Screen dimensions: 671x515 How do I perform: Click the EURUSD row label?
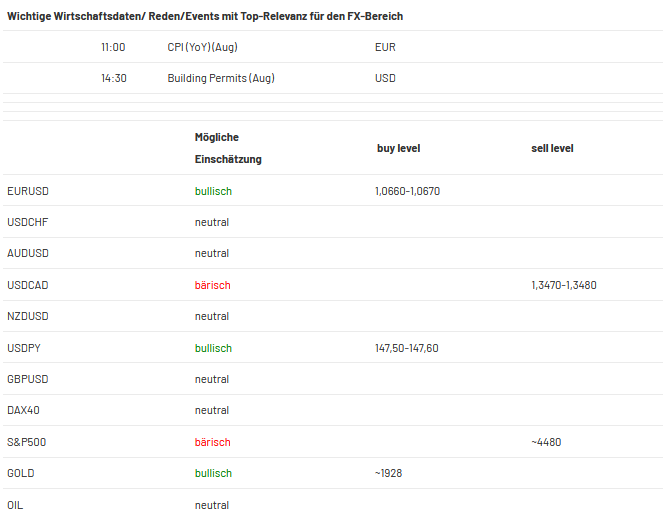[x=28, y=191]
